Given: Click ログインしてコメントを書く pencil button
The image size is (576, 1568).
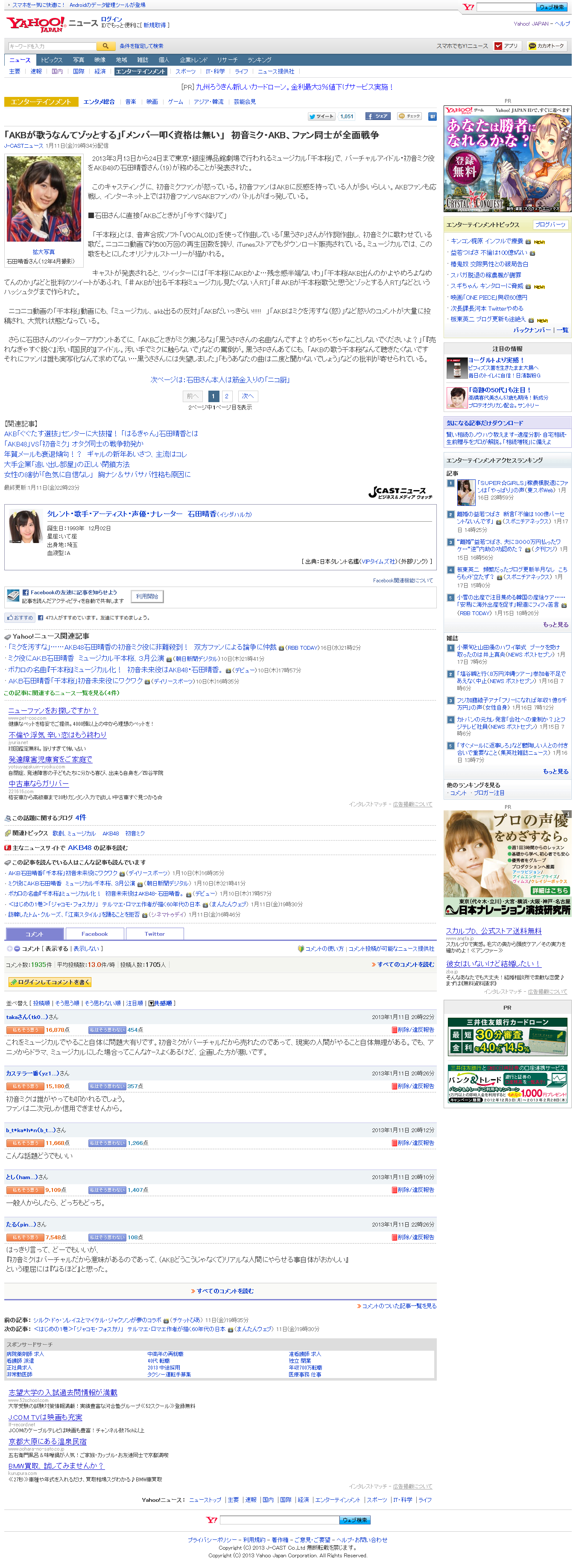Looking at the screenshot, I should point(50,982).
